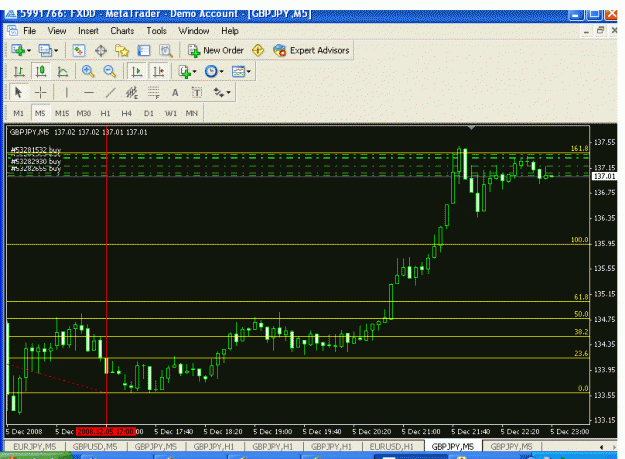The height and width of the screenshot is (459, 625).
Task: Open the File menu
Action: click(29, 31)
